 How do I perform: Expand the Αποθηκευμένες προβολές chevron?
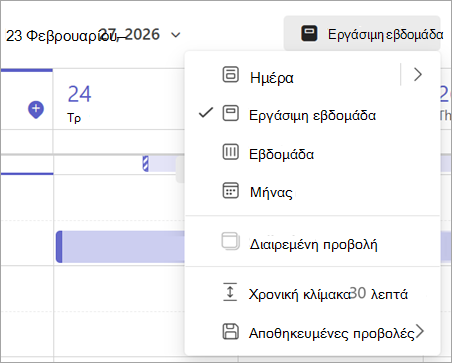click(420, 331)
